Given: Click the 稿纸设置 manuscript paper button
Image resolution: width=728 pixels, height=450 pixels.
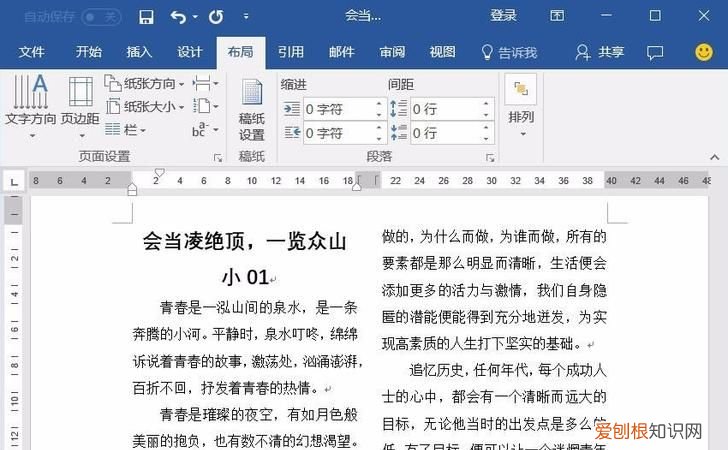Looking at the screenshot, I should [x=252, y=111].
